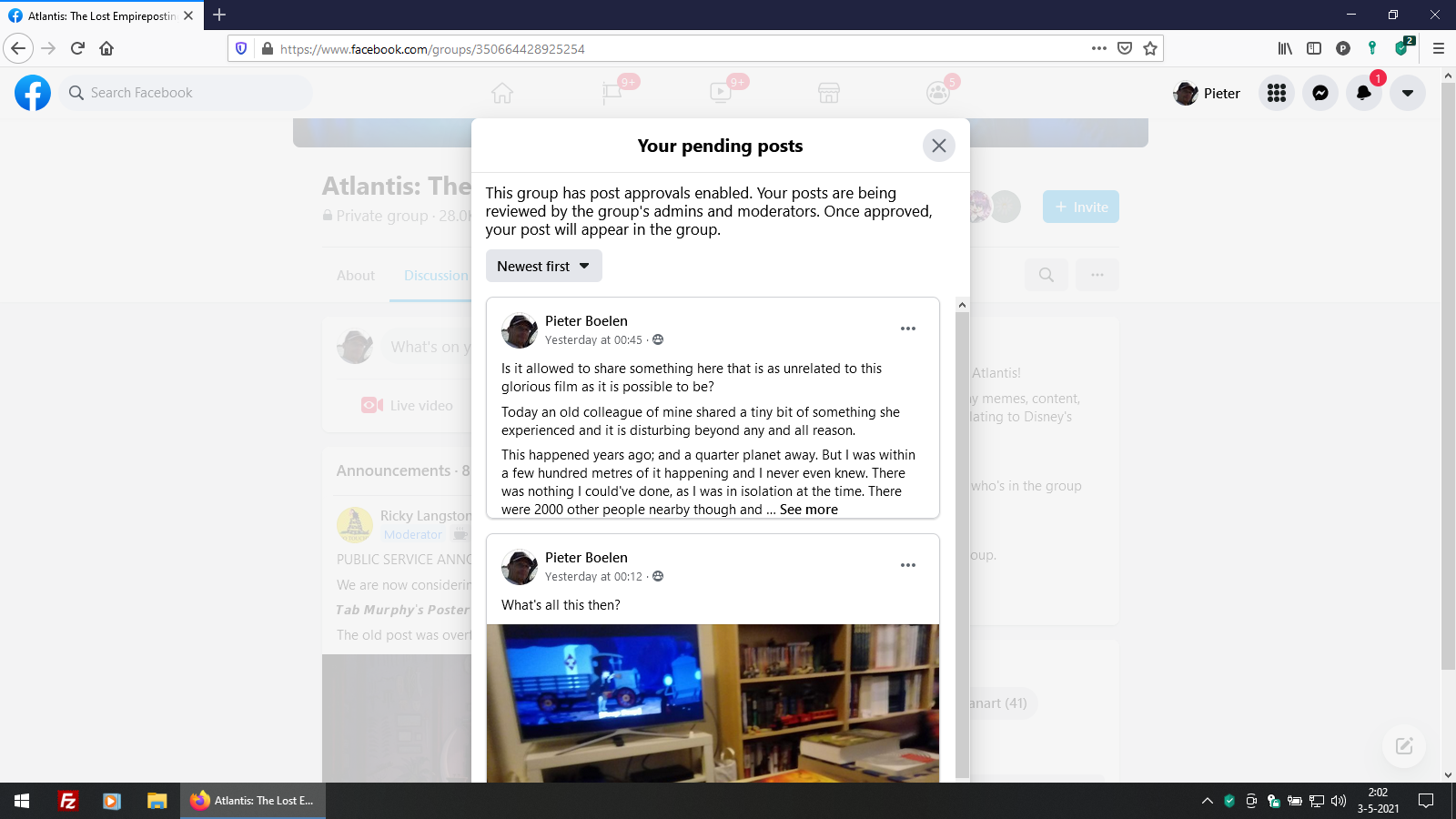
Task: Show hidden system tray icons
Action: click(x=1208, y=801)
